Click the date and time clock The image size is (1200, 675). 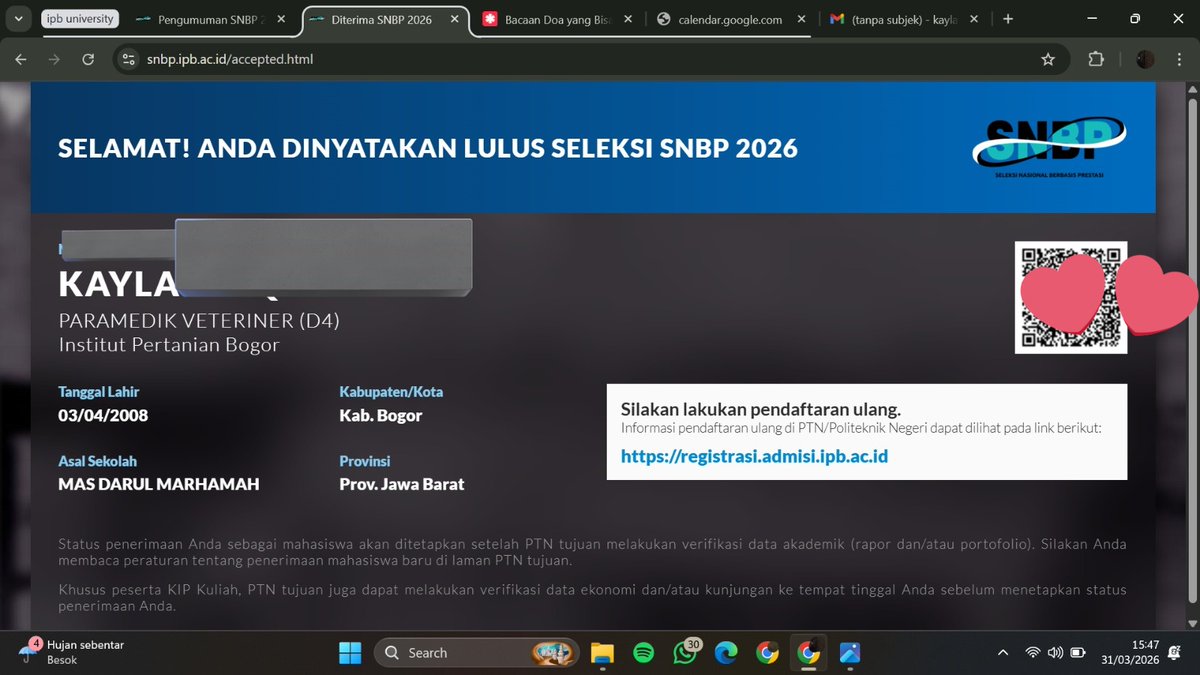coord(1131,653)
